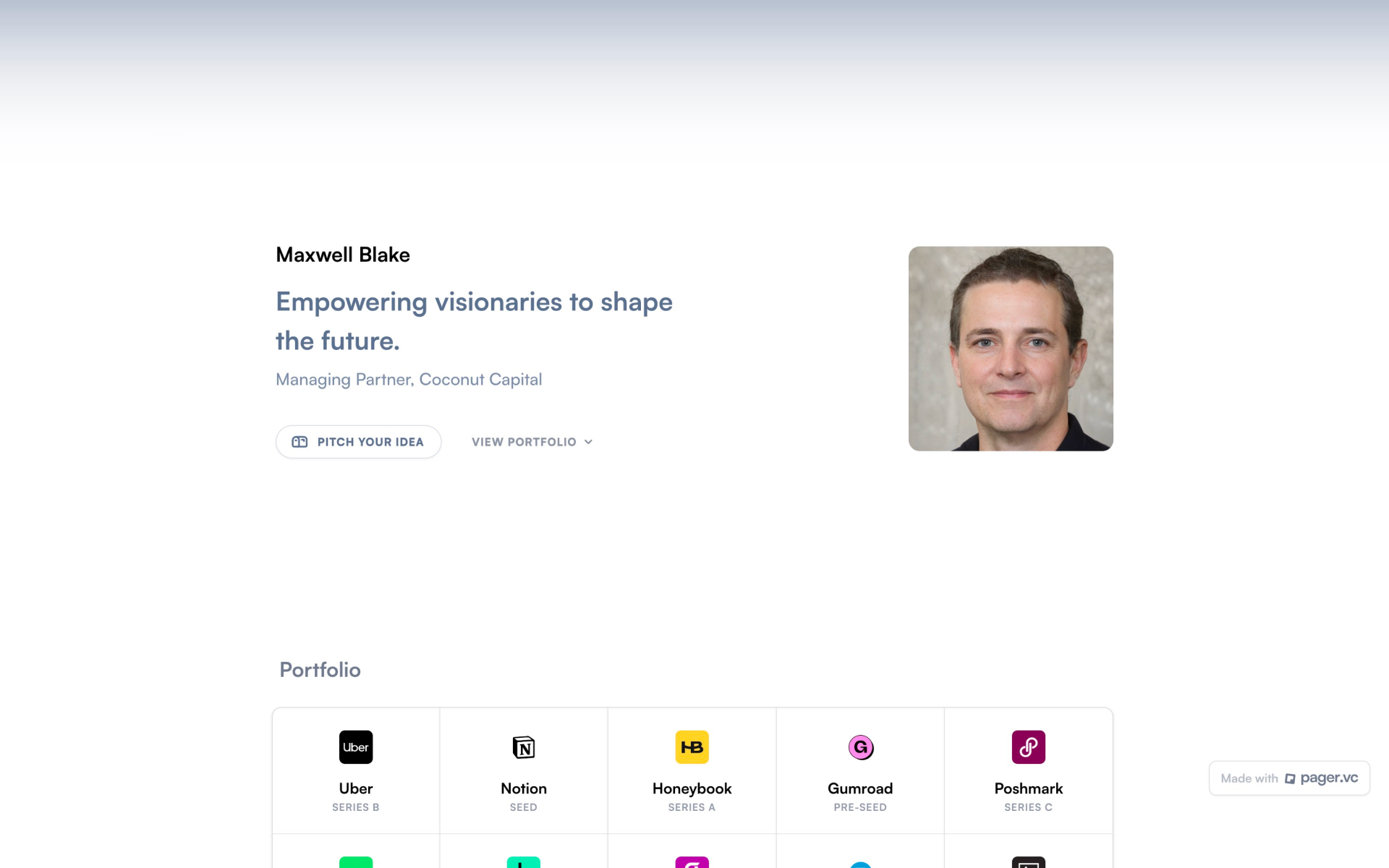Open the Made with pager.vc link
The width and height of the screenshot is (1389, 868).
pyautogui.click(x=1289, y=778)
